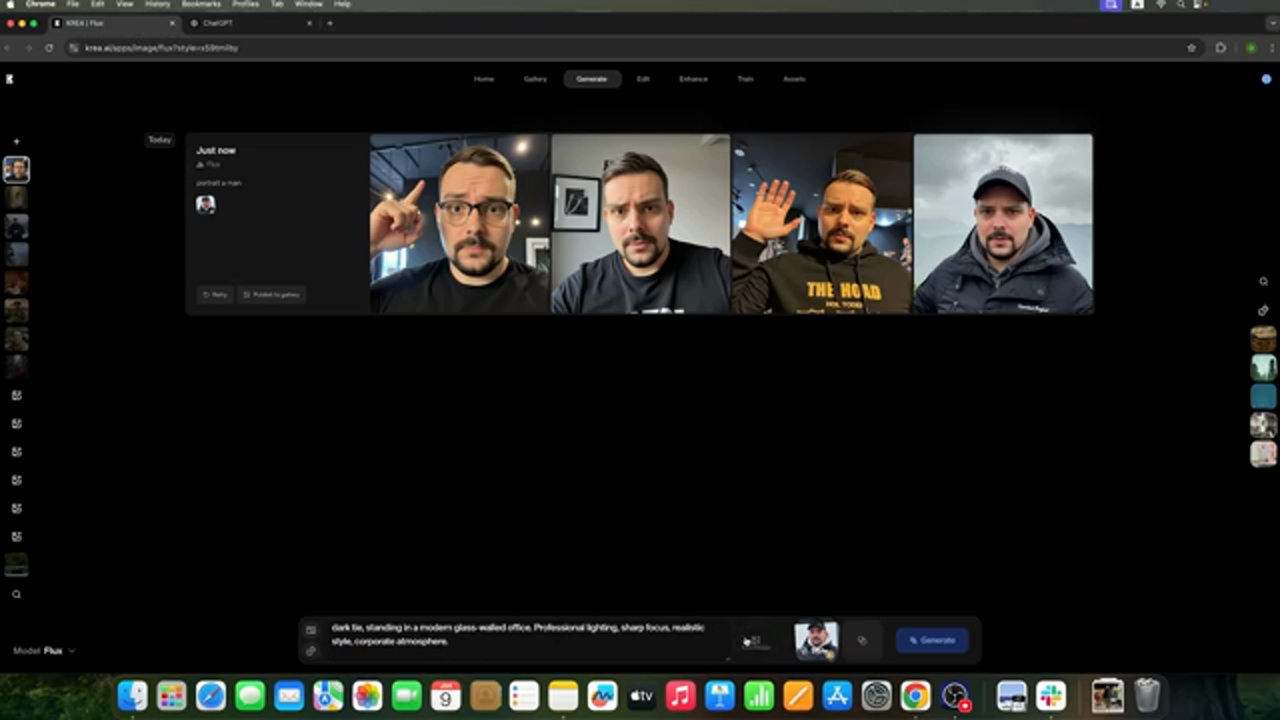This screenshot has height=720, width=1280.
Task: Open generated image of man with glasses pointing
Action: point(460,224)
